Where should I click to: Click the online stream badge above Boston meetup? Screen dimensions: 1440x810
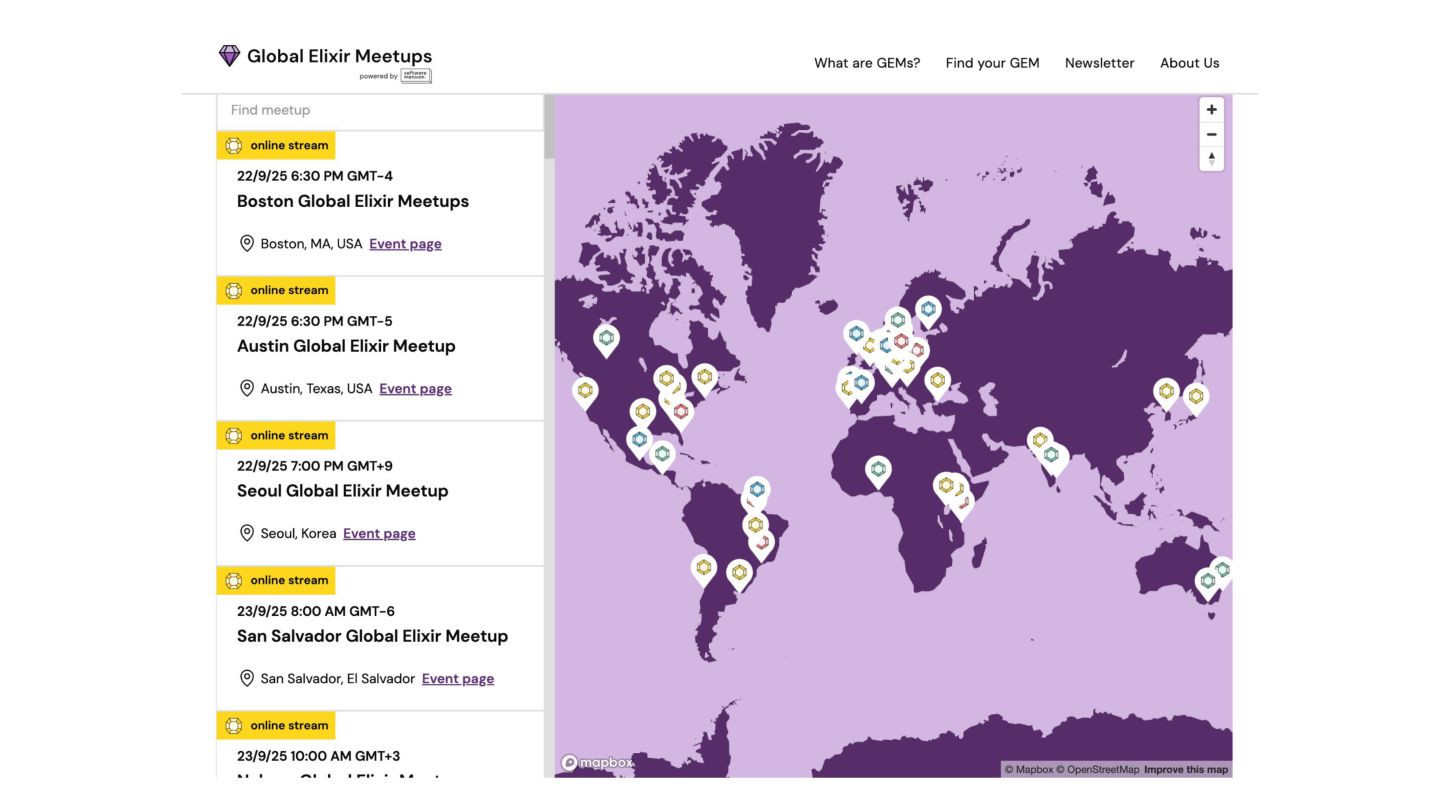coord(276,146)
